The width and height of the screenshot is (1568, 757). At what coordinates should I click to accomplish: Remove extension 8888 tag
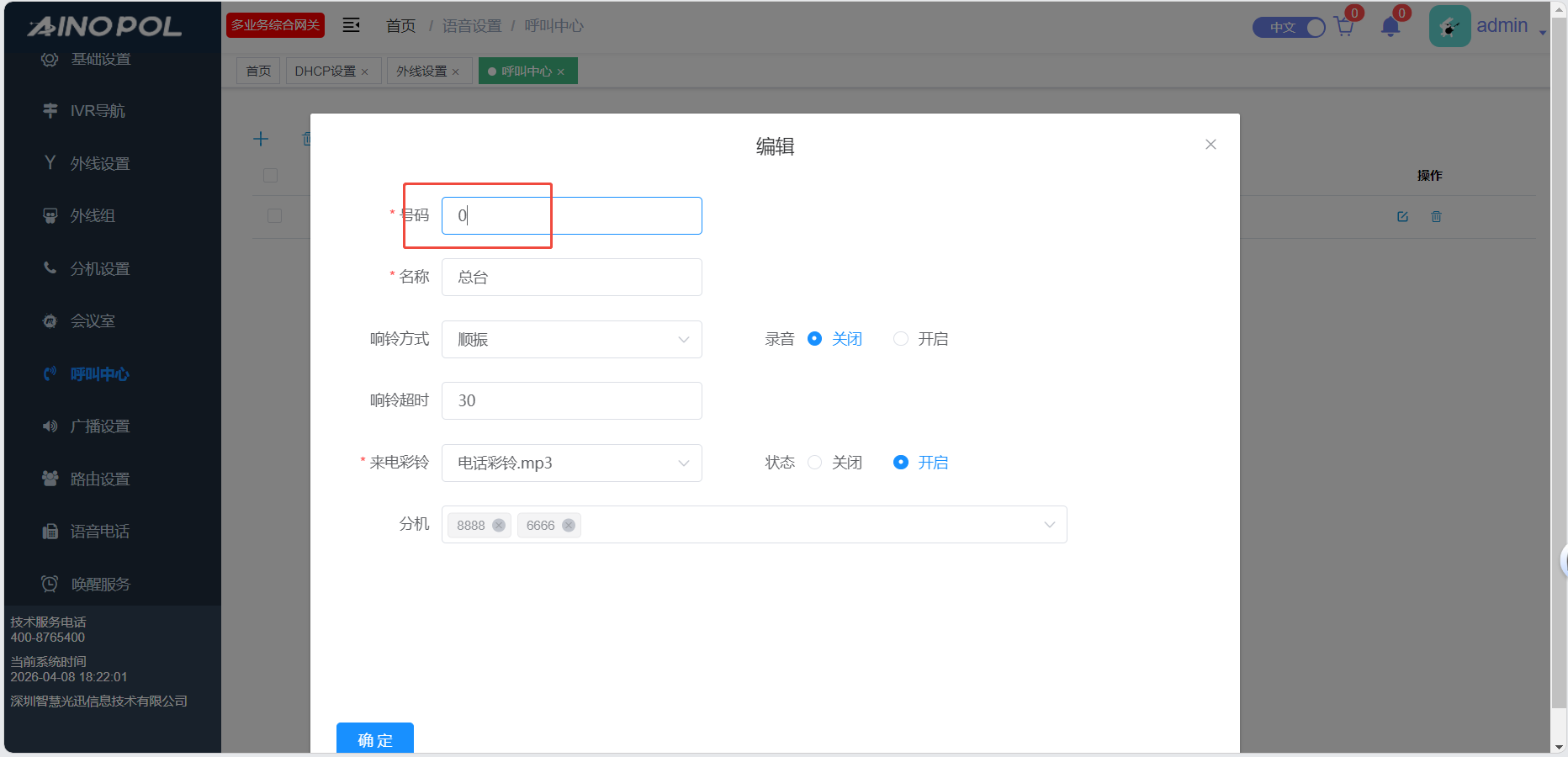click(499, 526)
